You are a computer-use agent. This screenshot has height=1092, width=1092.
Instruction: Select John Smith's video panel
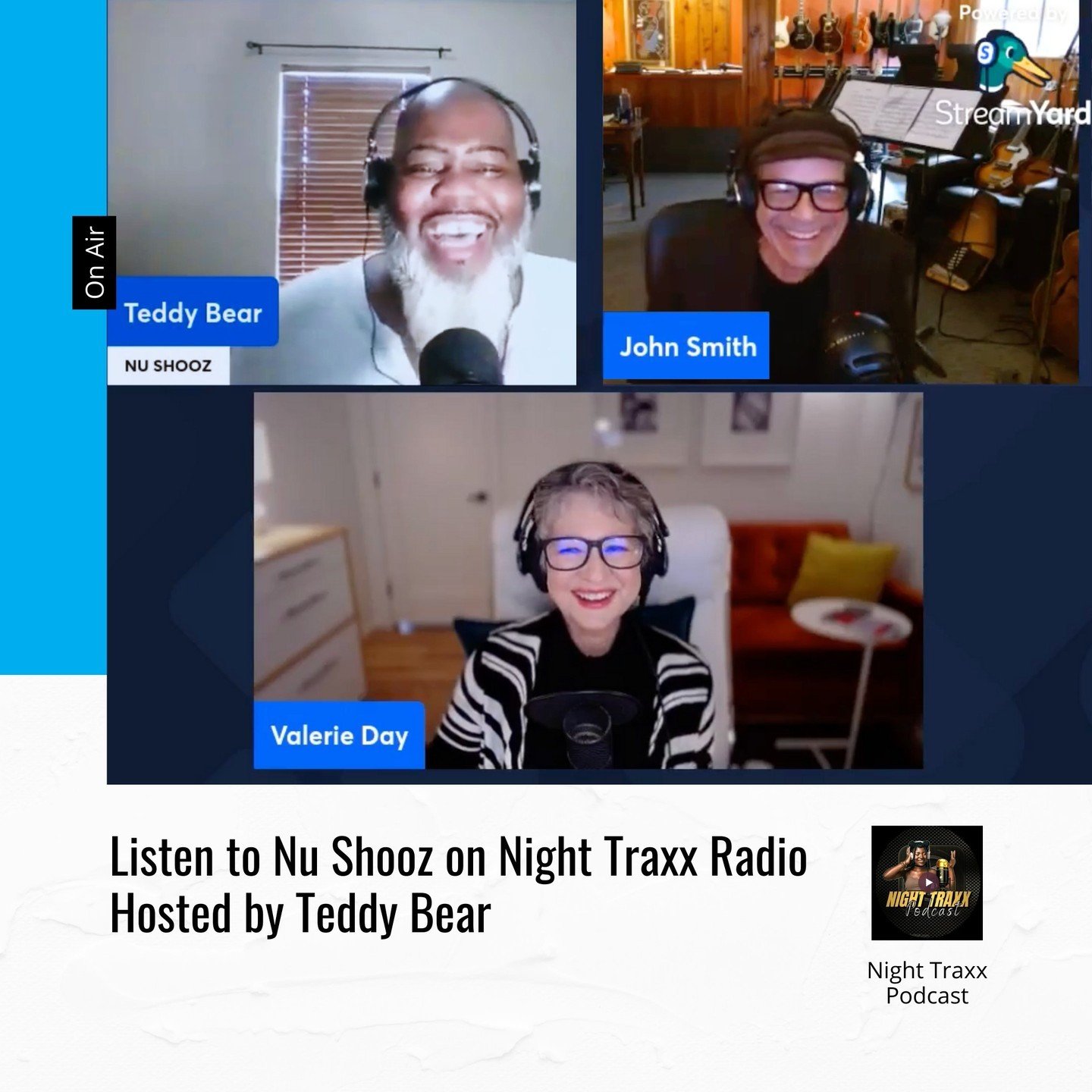[841, 193]
